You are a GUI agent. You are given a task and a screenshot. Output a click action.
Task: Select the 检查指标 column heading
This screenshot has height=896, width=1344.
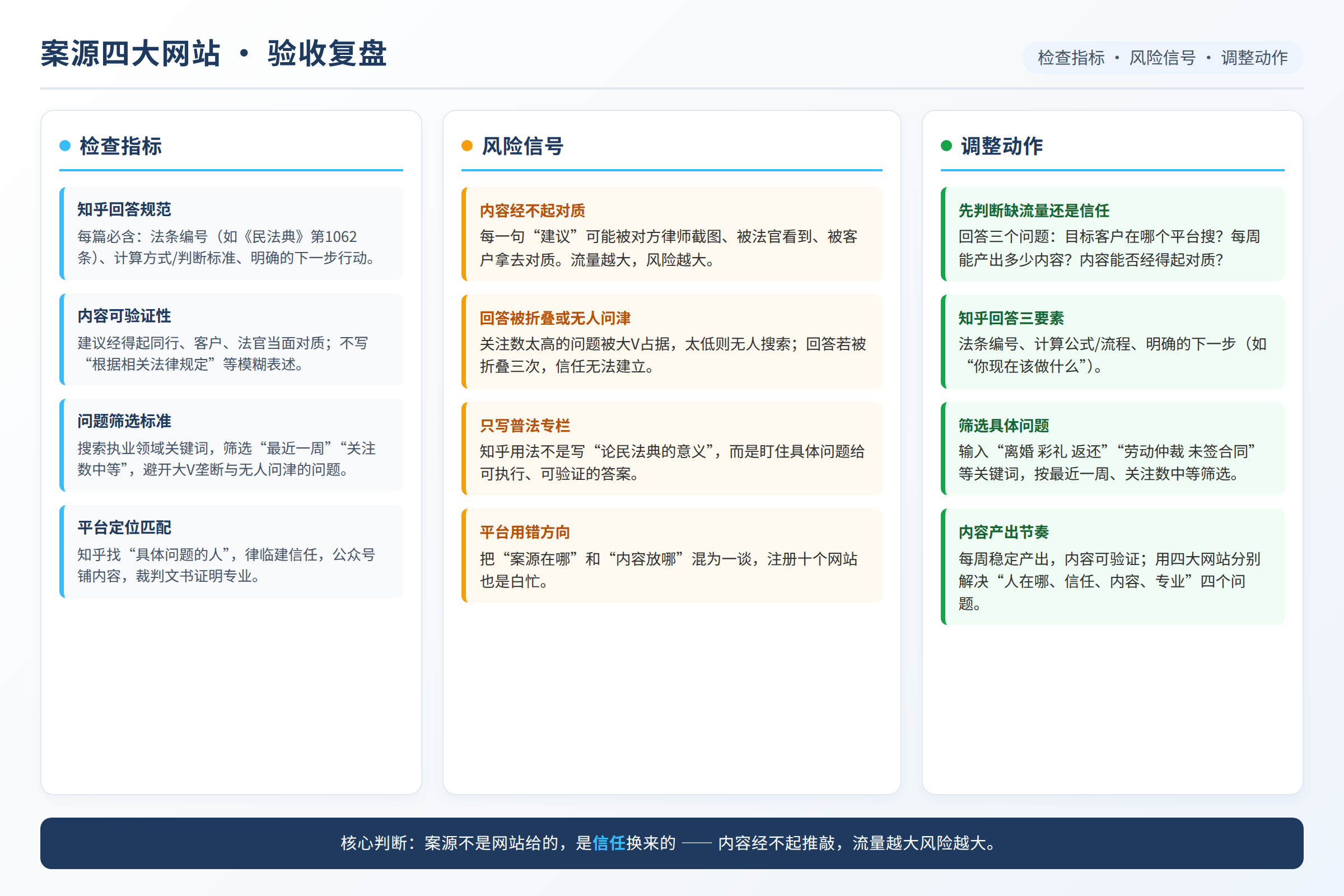120,146
